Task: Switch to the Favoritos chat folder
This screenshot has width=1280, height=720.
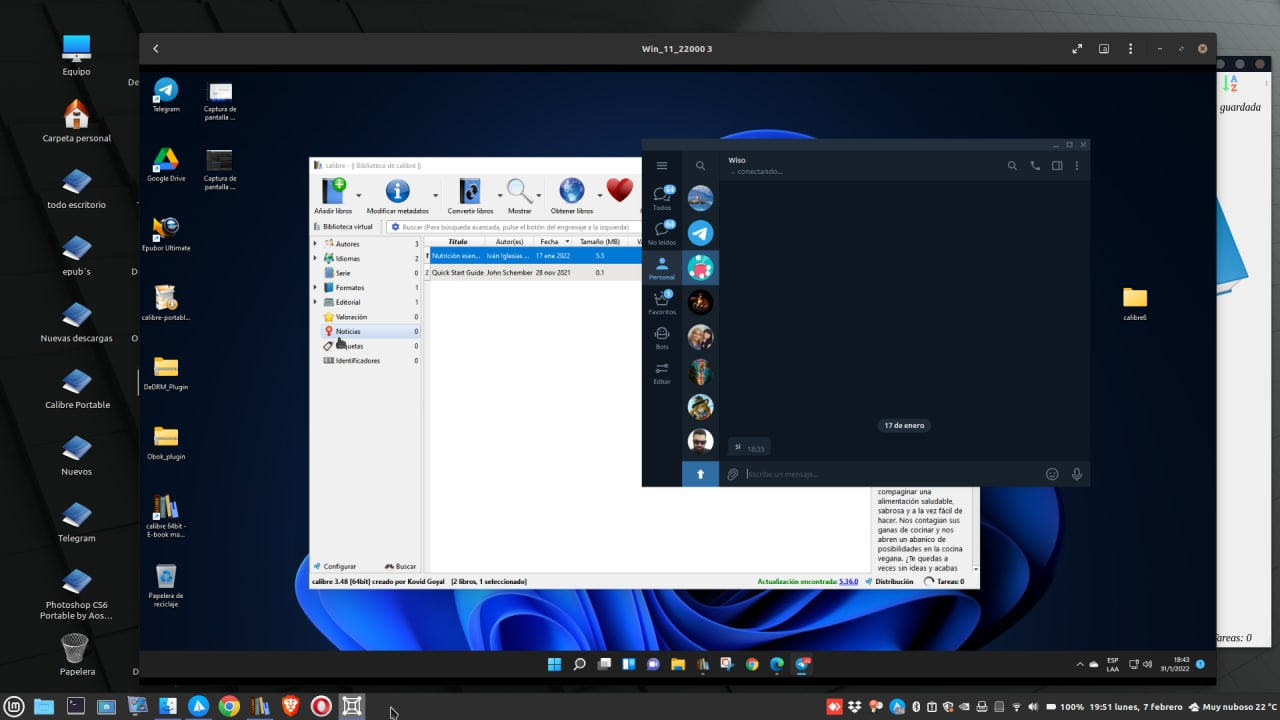Action: click(x=661, y=302)
